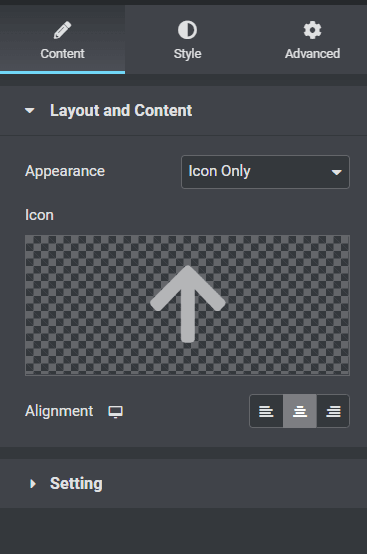
Task: Set alignment to left
Action: [x=266, y=411]
